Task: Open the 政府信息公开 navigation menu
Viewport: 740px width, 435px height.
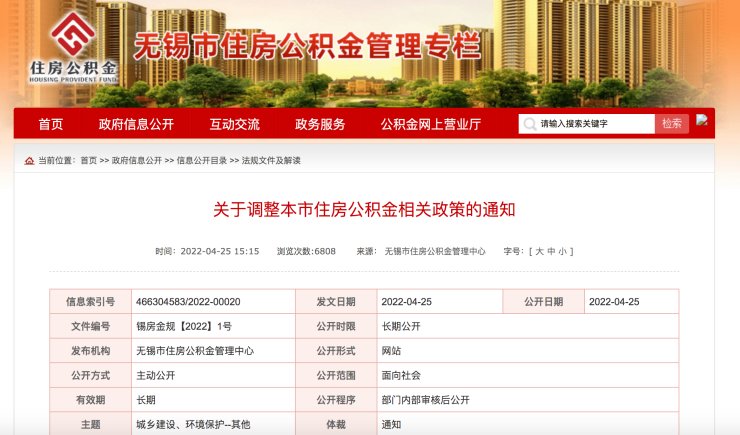Action: pos(136,124)
